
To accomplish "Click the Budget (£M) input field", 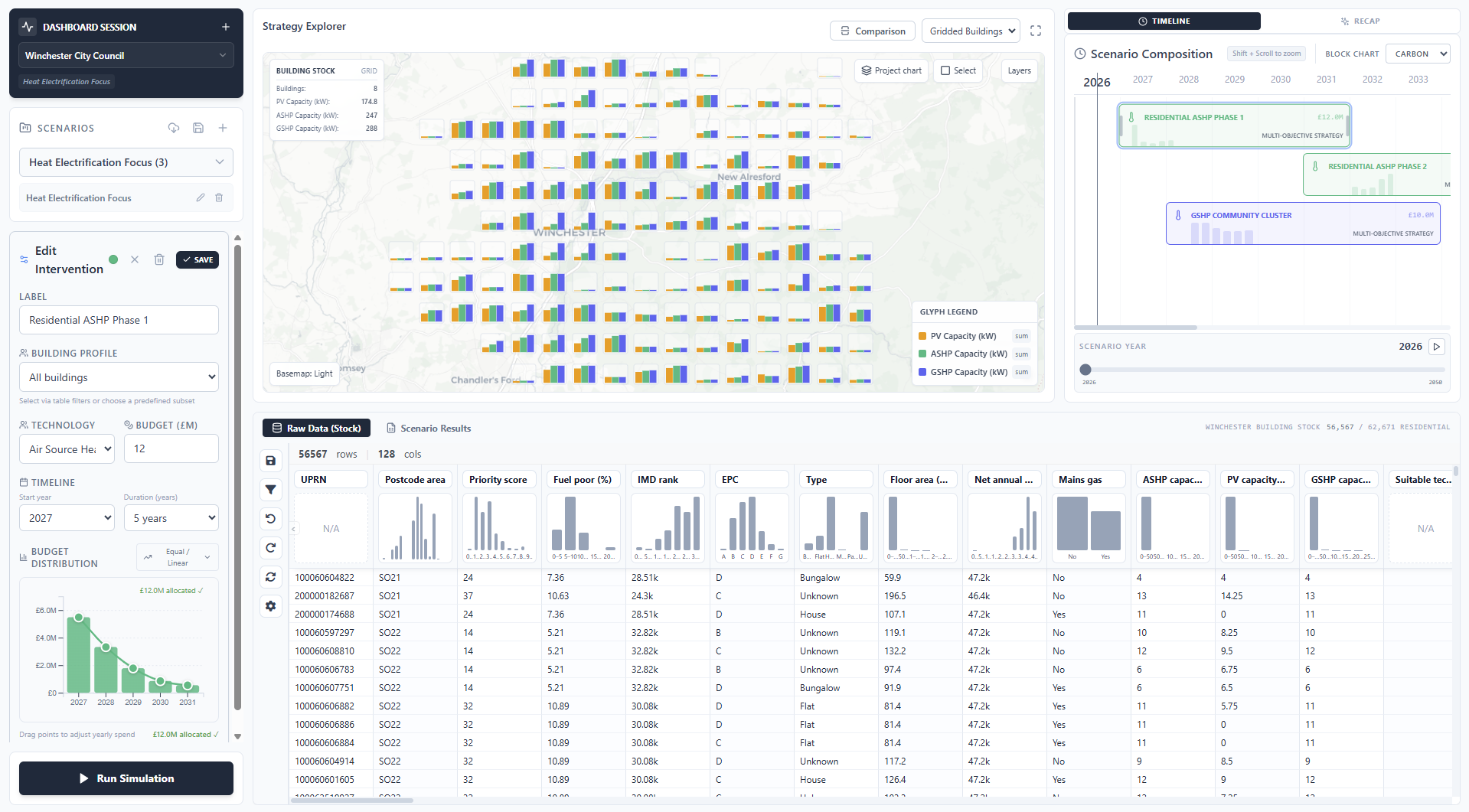I will tap(171, 448).
